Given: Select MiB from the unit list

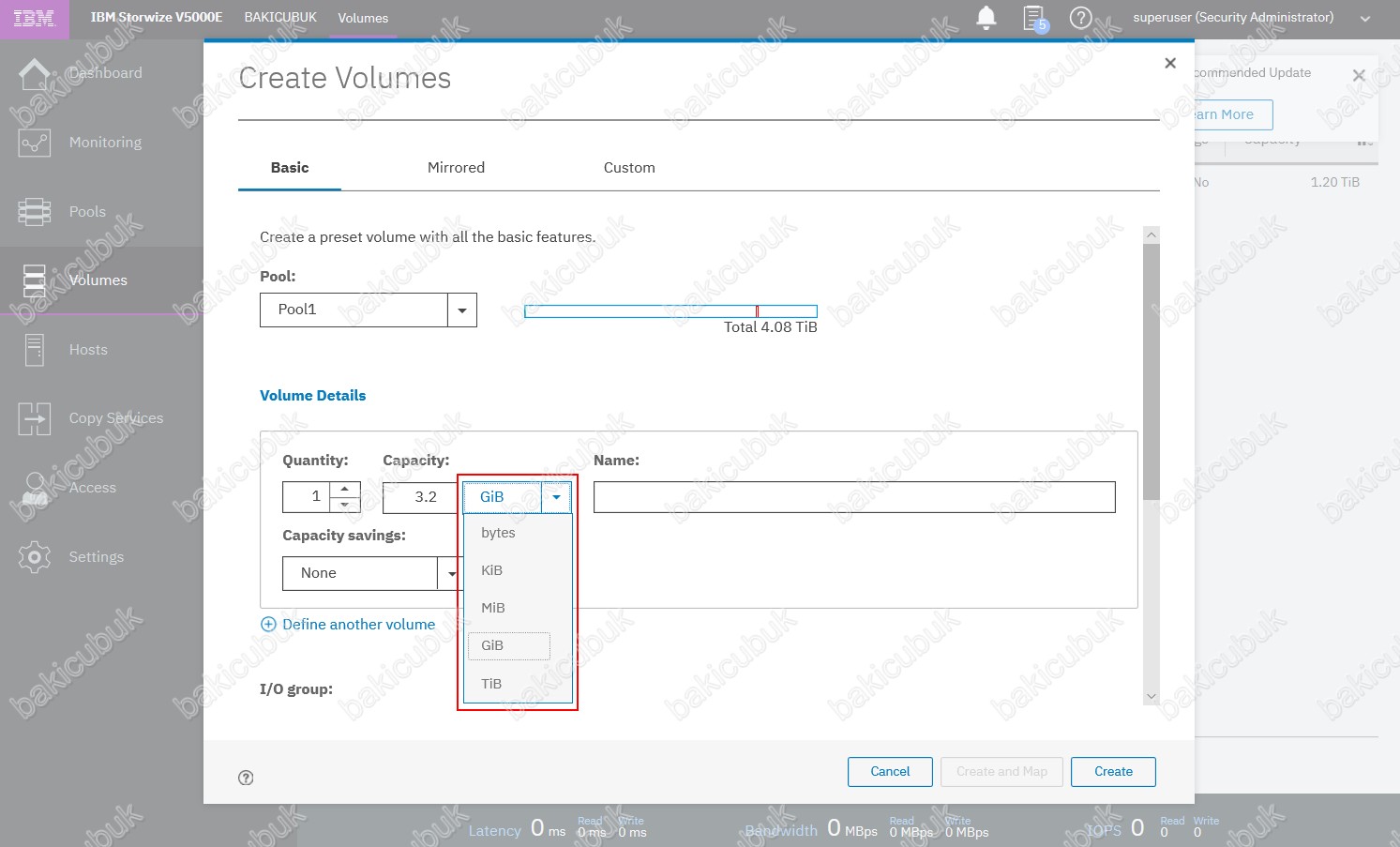Looking at the screenshot, I should click(x=518, y=608).
